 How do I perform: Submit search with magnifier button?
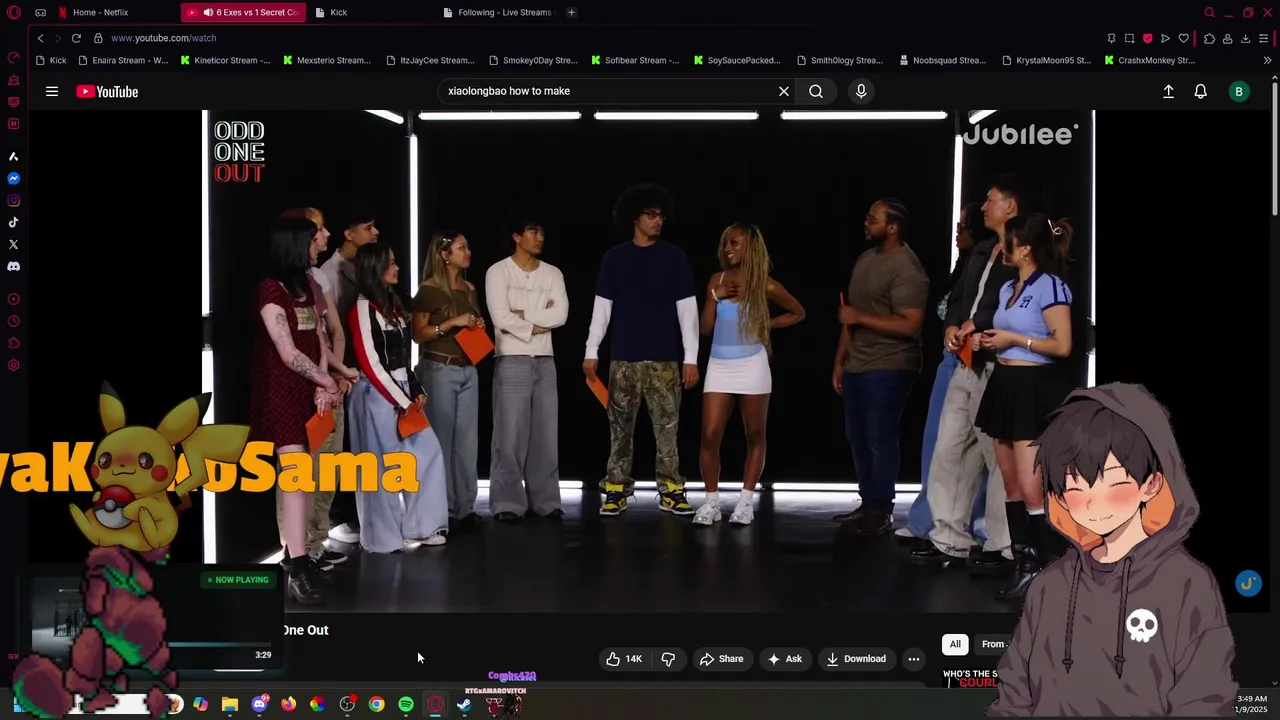[816, 91]
